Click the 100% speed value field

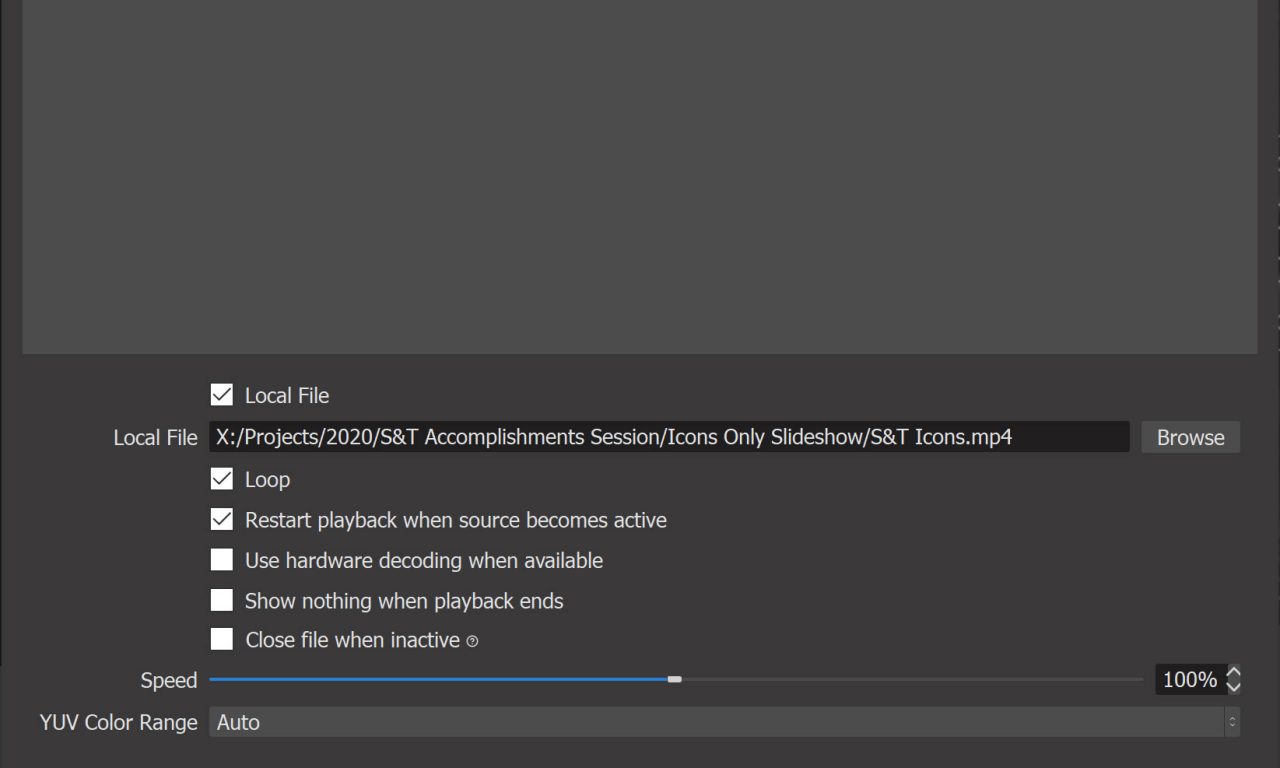click(x=1188, y=680)
